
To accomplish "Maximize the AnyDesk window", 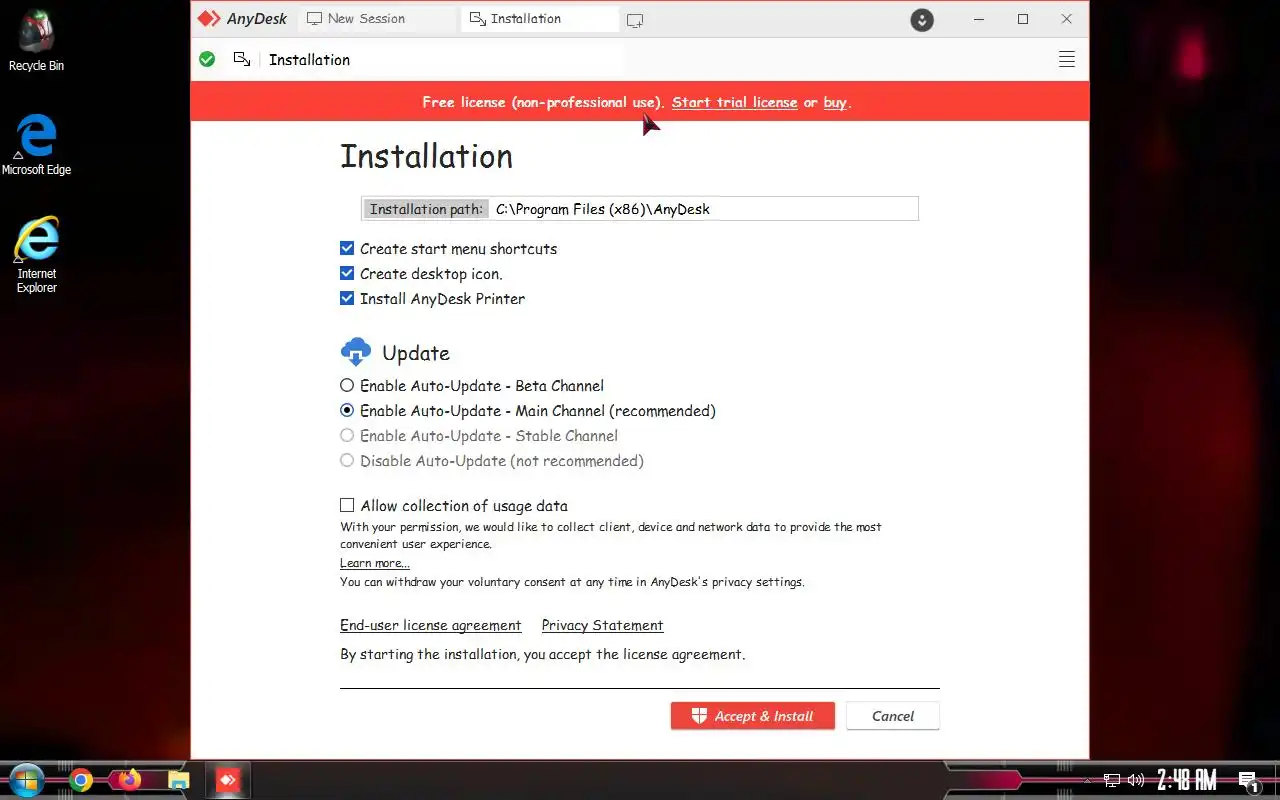I will click(x=1023, y=19).
